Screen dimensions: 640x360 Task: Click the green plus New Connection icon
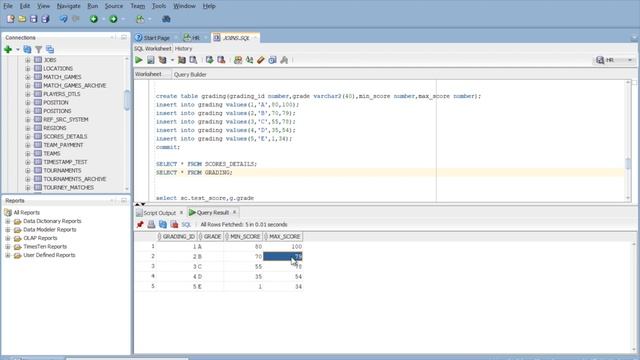pos(8,49)
